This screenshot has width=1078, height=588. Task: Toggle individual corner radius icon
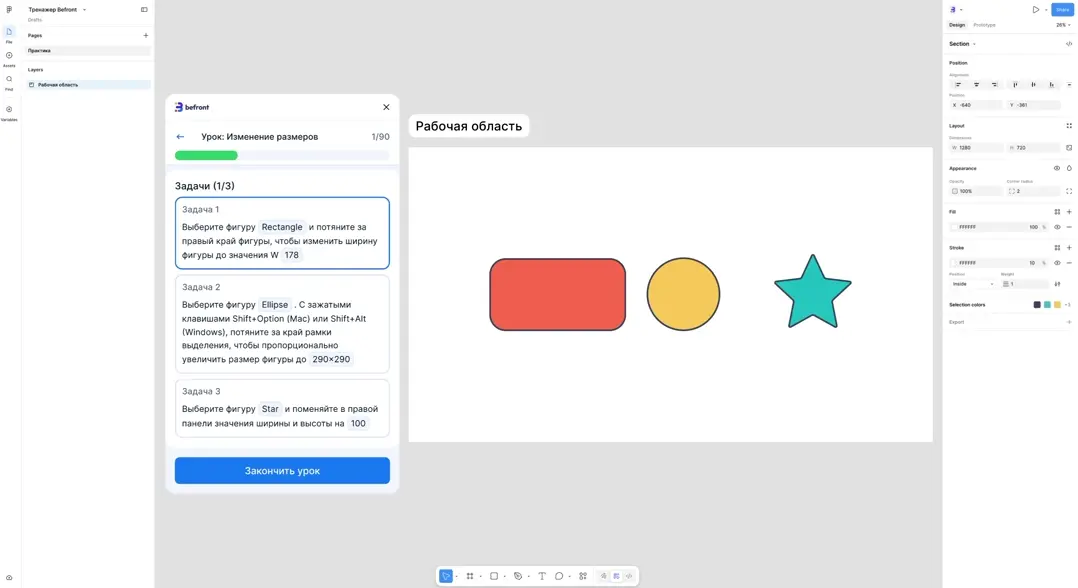click(1068, 191)
